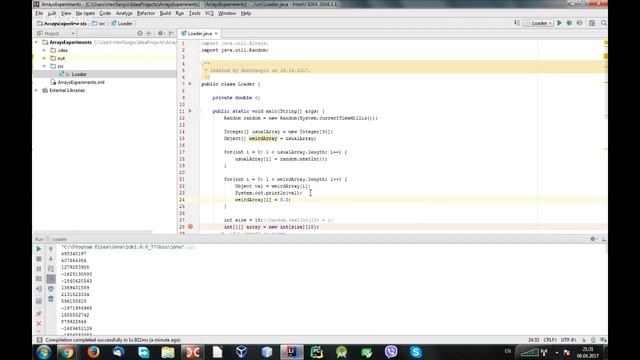
Task: Stop the process in the Run panel
Action: click(39, 259)
